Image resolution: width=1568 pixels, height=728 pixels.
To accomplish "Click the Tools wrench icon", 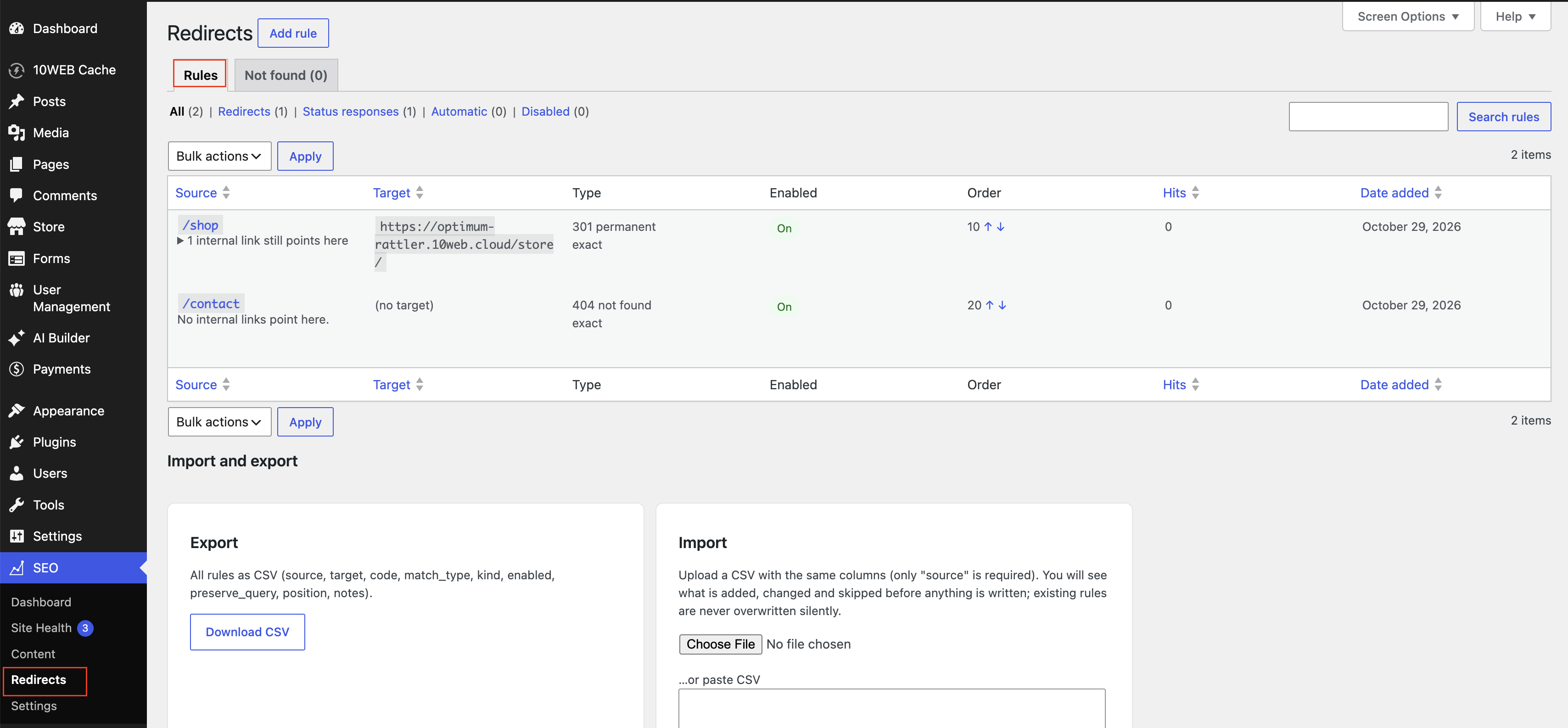I will [17, 505].
